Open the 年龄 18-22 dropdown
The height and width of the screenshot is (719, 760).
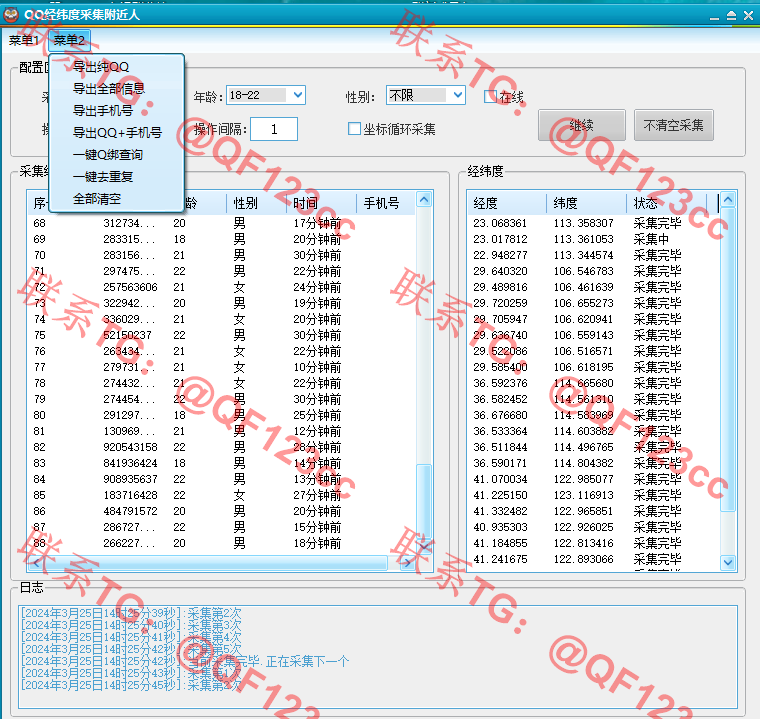click(266, 95)
